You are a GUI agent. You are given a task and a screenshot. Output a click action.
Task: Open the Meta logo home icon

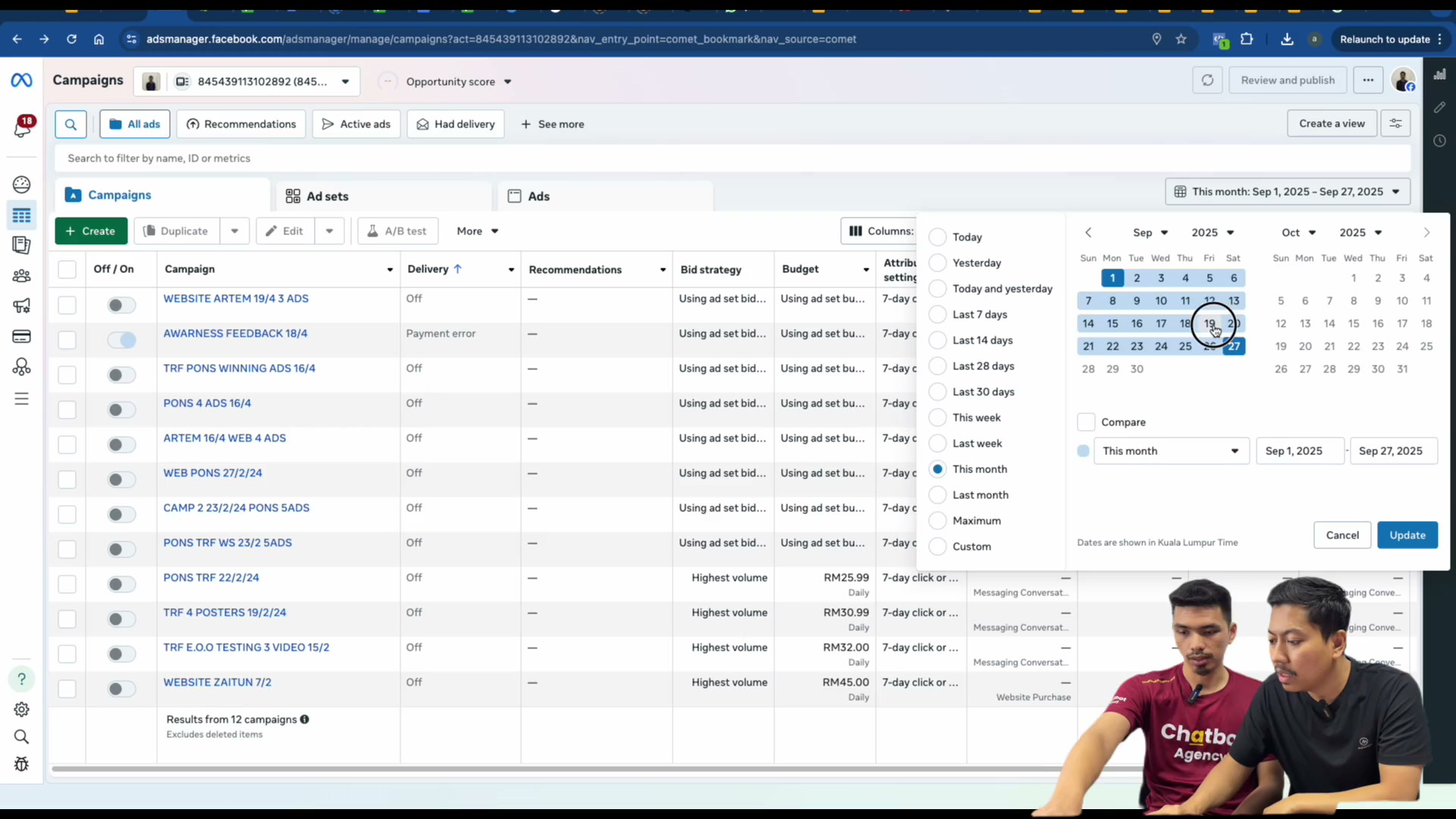tap(21, 80)
